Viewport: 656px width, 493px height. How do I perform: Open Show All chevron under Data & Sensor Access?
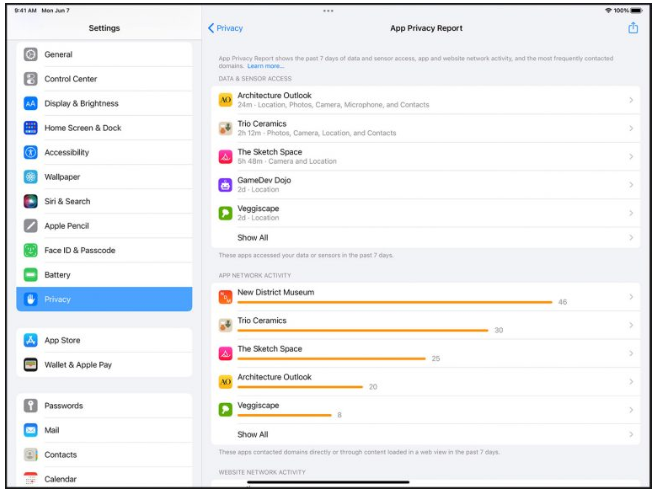631,238
